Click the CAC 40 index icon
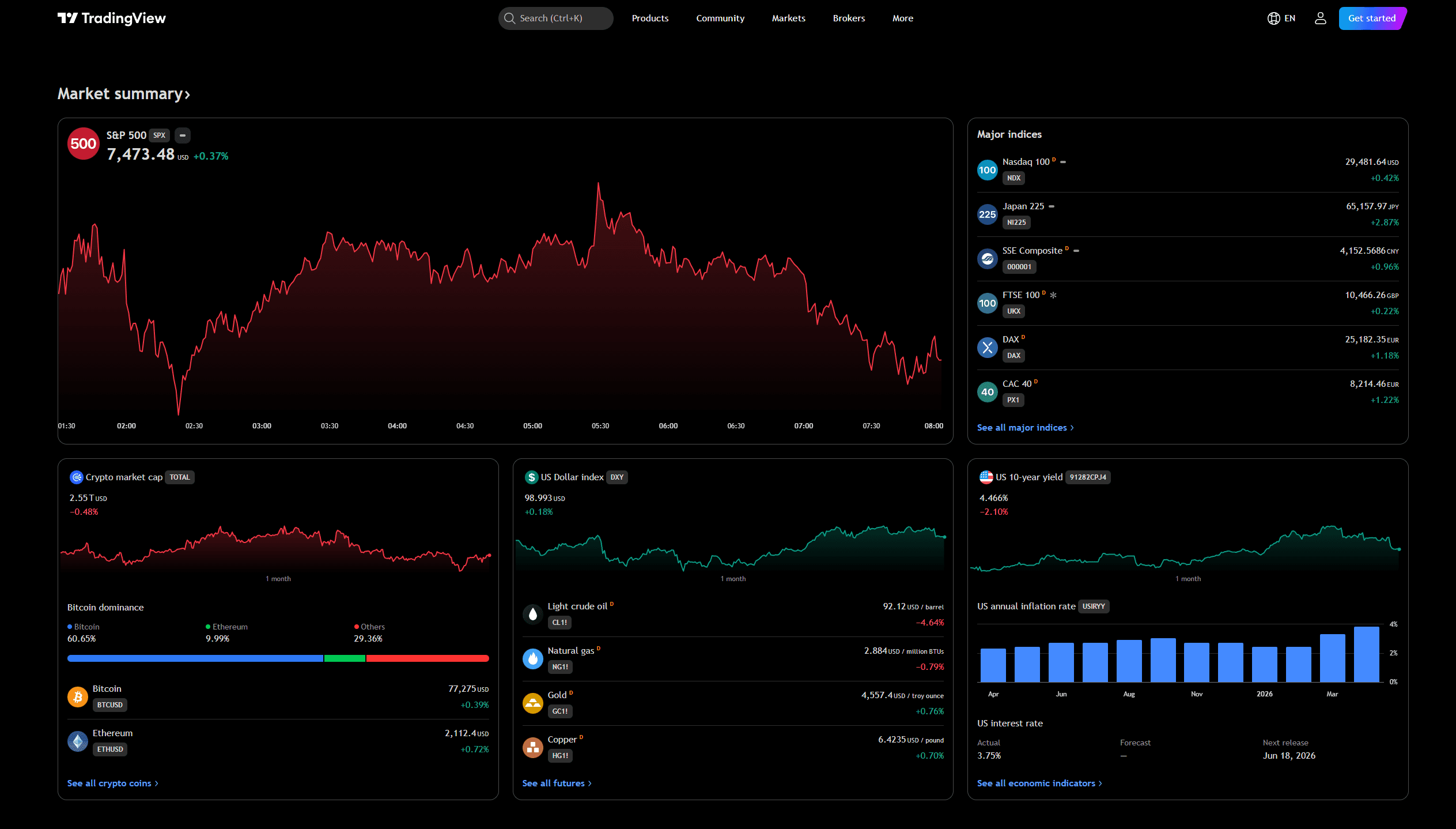The image size is (1456, 829). [x=987, y=392]
